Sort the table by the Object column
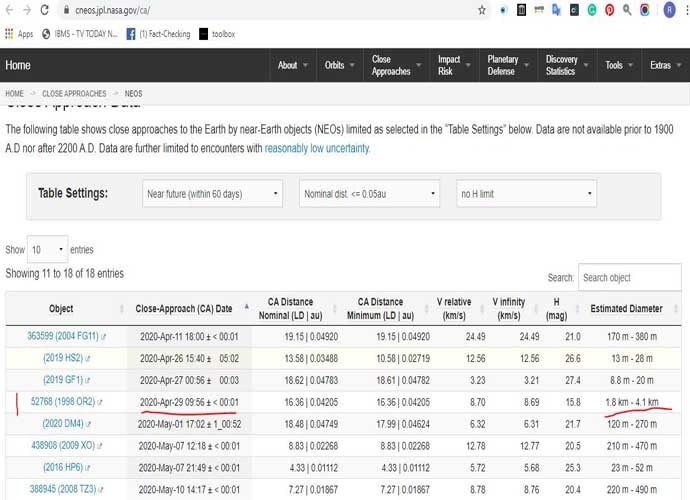 60,308
